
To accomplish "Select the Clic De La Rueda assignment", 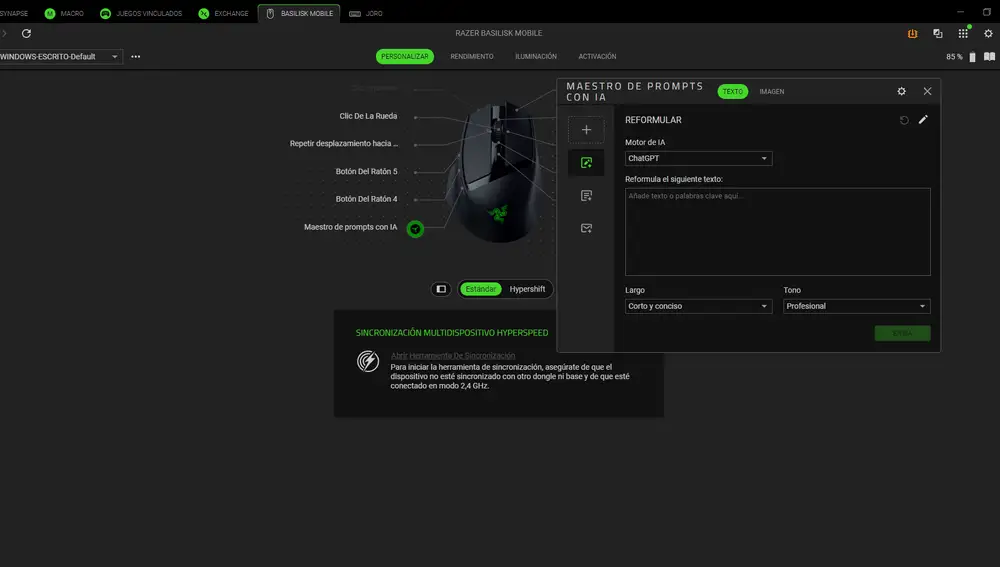I will pyautogui.click(x=368, y=116).
